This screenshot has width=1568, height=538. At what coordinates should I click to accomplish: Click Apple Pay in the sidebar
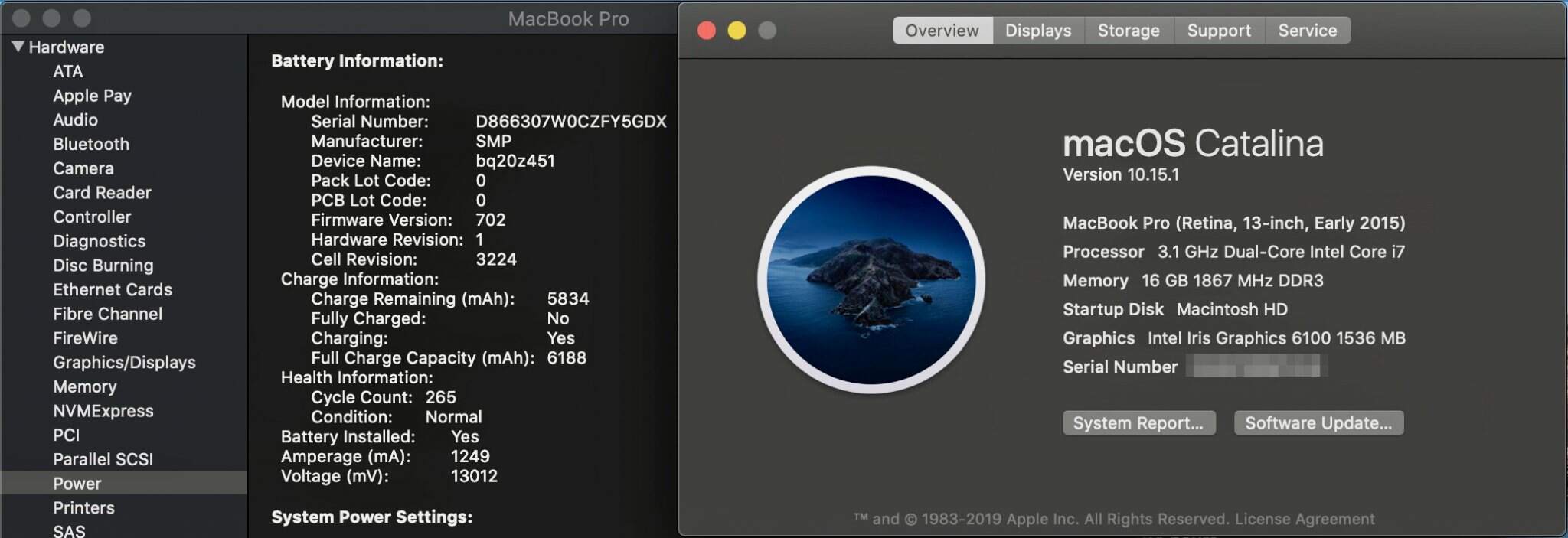[x=92, y=96]
